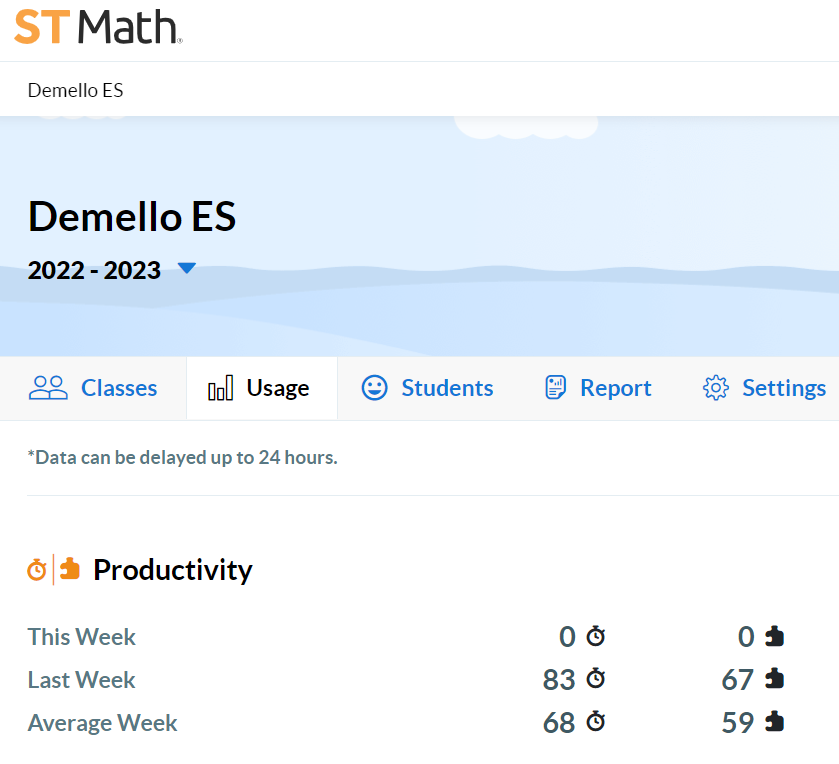Click the Average Week minutes value 68
The width and height of the screenshot is (839, 764).
point(559,723)
